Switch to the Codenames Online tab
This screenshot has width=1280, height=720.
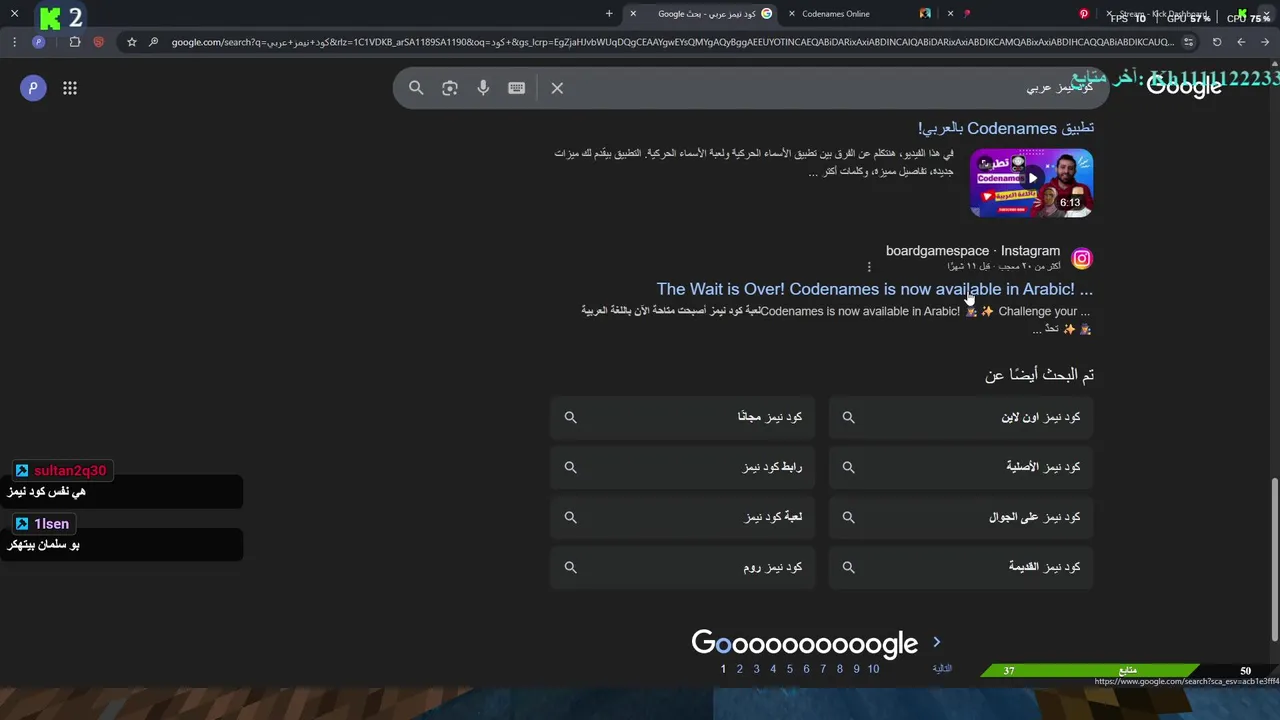[x=848, y=14]
